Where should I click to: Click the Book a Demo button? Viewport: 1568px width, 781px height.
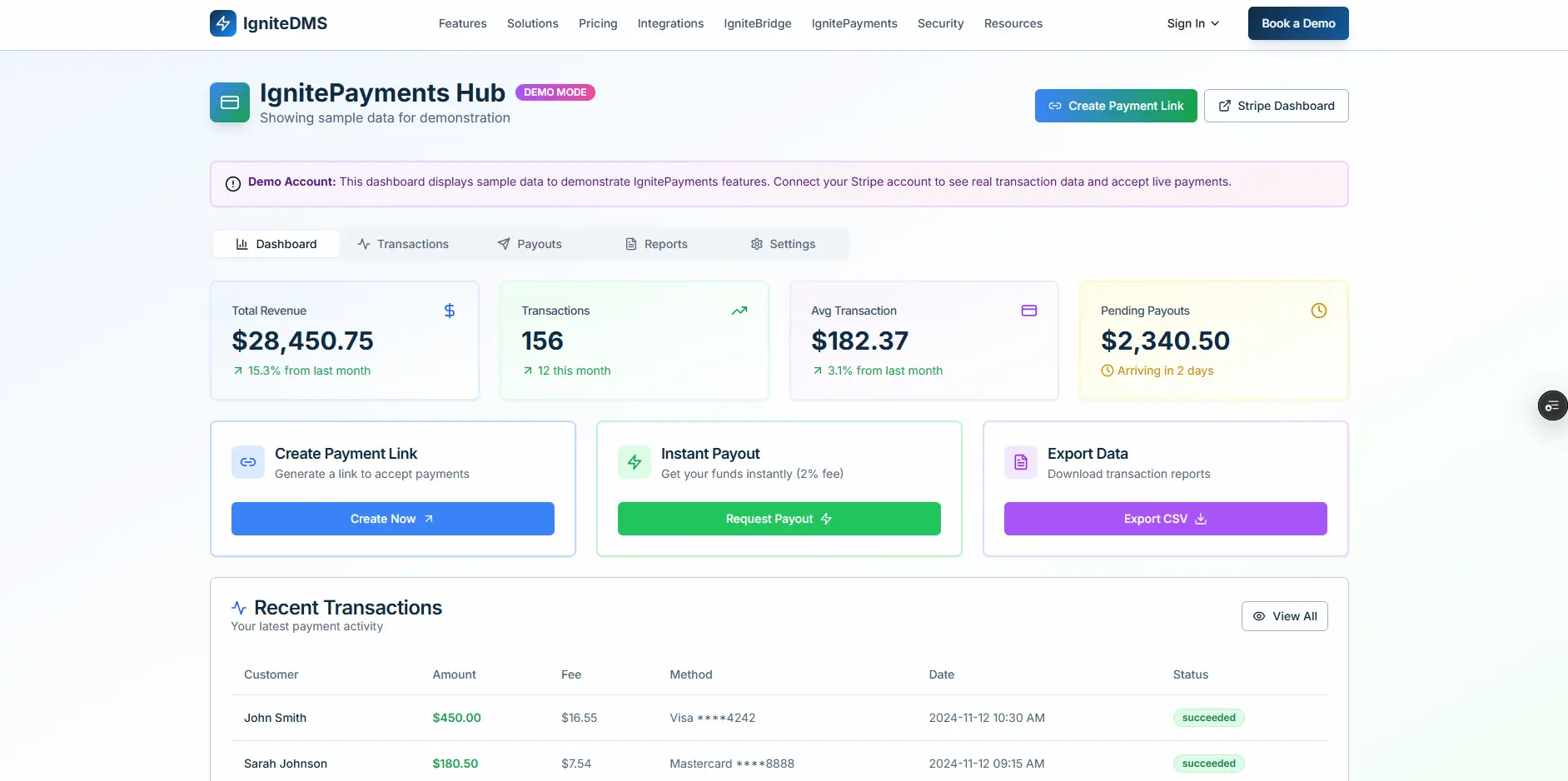coord(1297,23)
